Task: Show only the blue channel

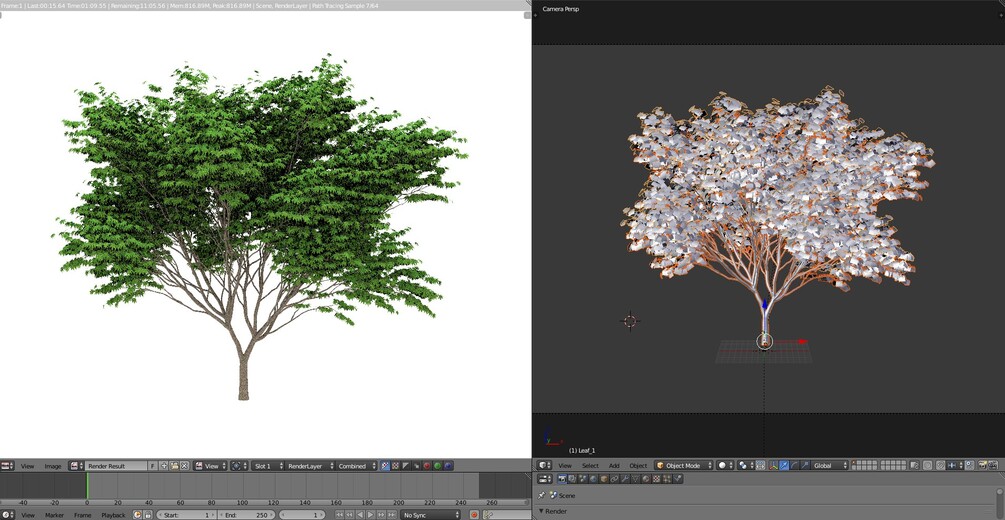Action: (x=449, y=466)
